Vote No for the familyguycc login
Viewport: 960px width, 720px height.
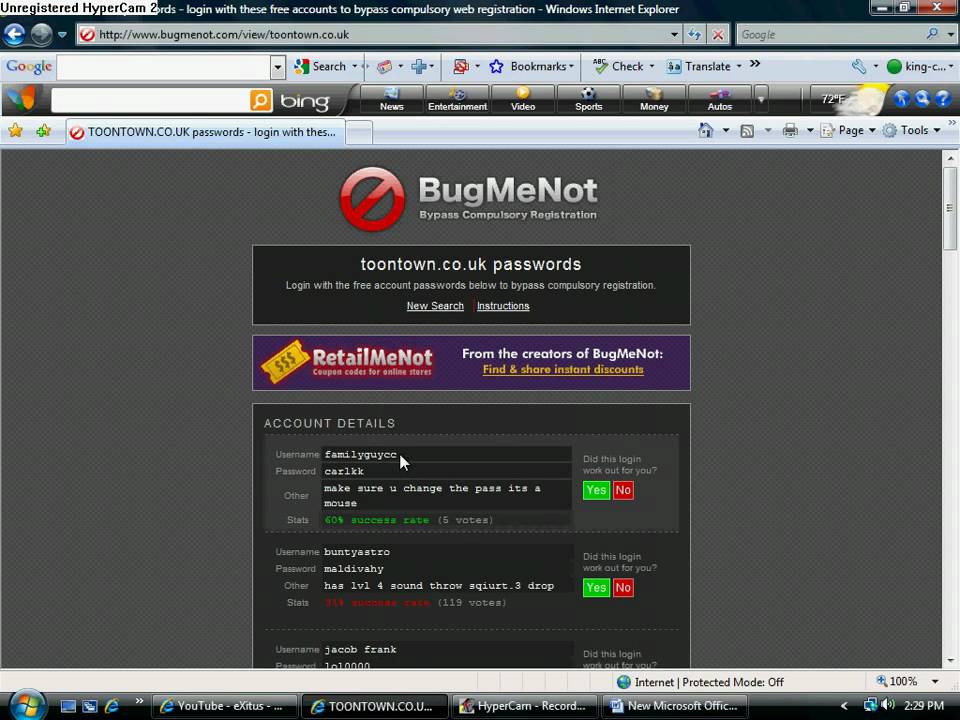[x=623, y=490]
